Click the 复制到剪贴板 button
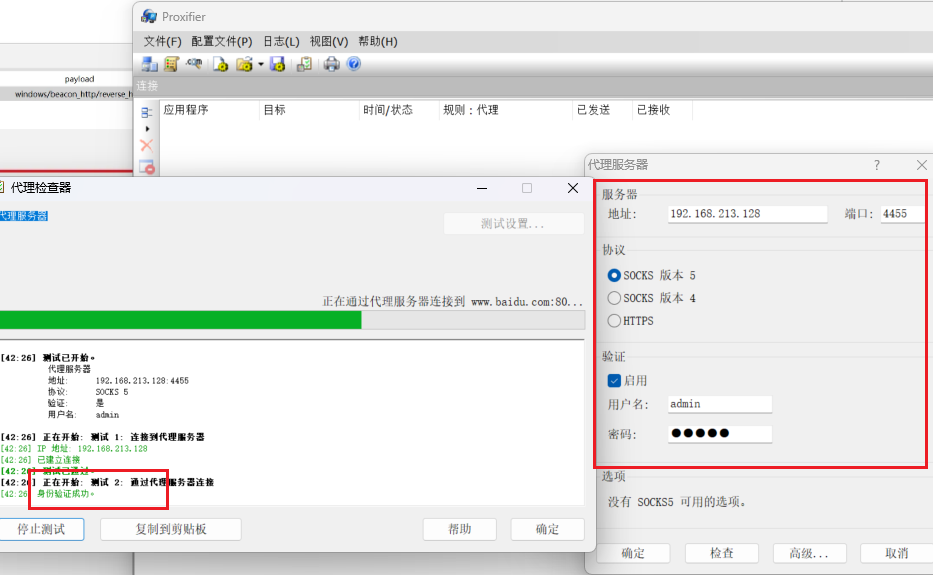This screenshot has height=575, width=933. pyautogui.click(x=171, y=528)
